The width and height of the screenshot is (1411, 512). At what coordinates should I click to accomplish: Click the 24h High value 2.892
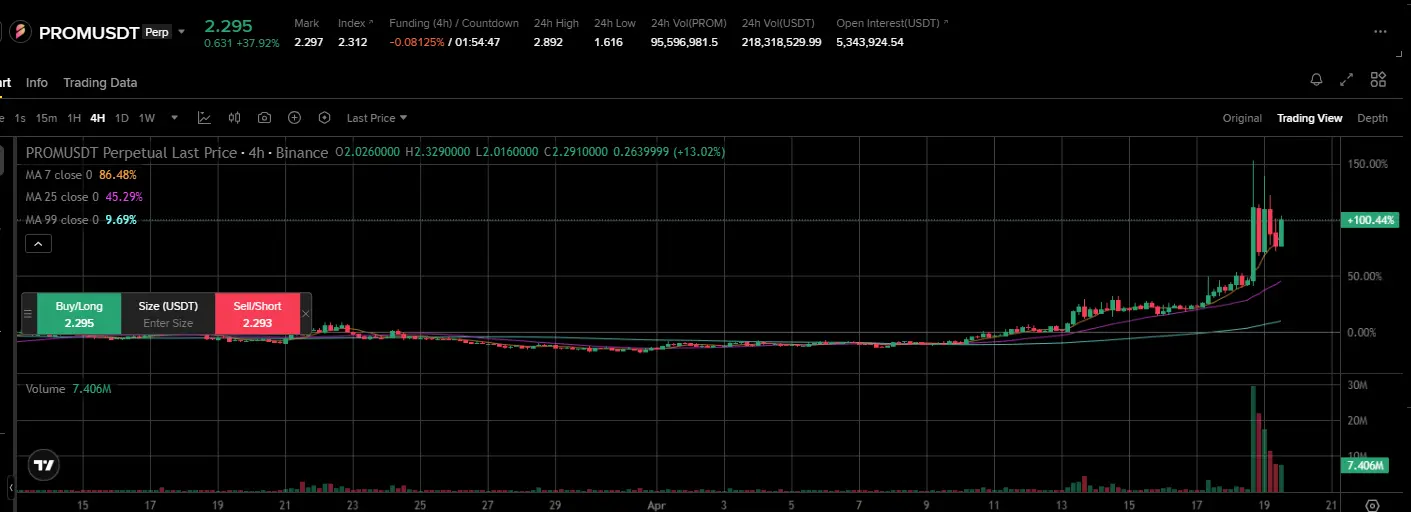tap(548, 42)
